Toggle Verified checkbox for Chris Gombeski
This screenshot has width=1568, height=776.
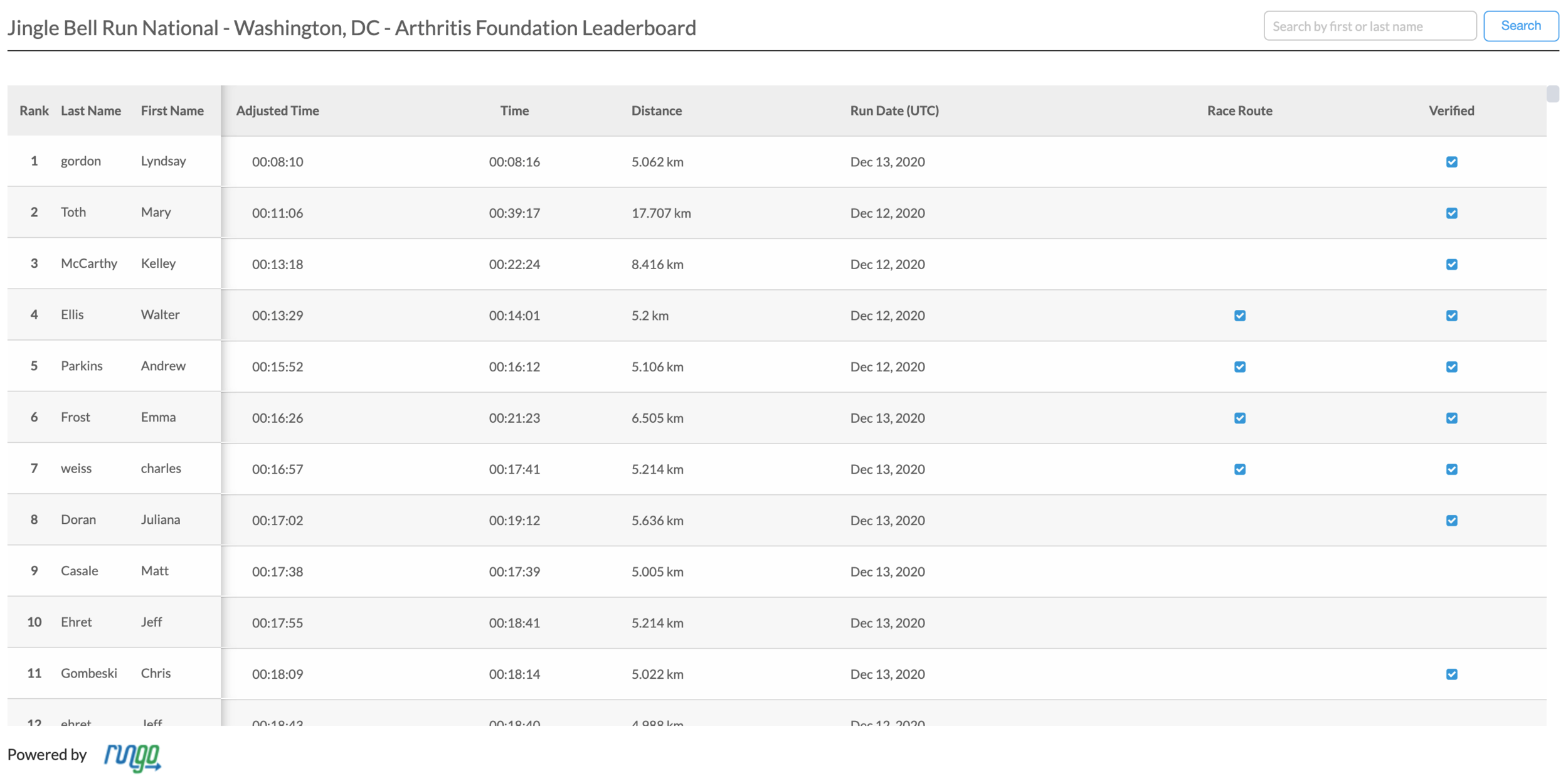coord(1451,674)
